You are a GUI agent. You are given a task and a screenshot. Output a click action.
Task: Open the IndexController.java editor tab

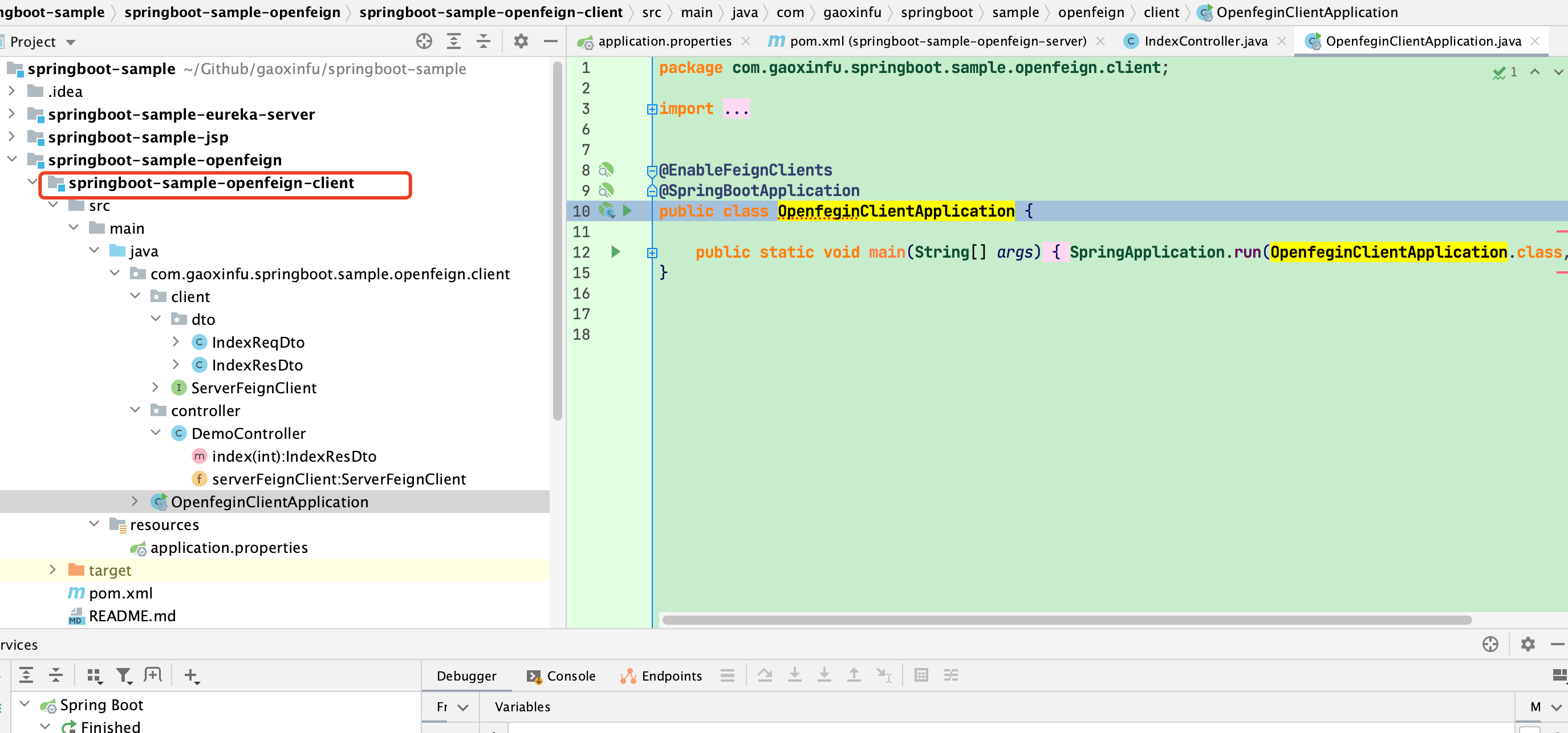coord(1205,41)
